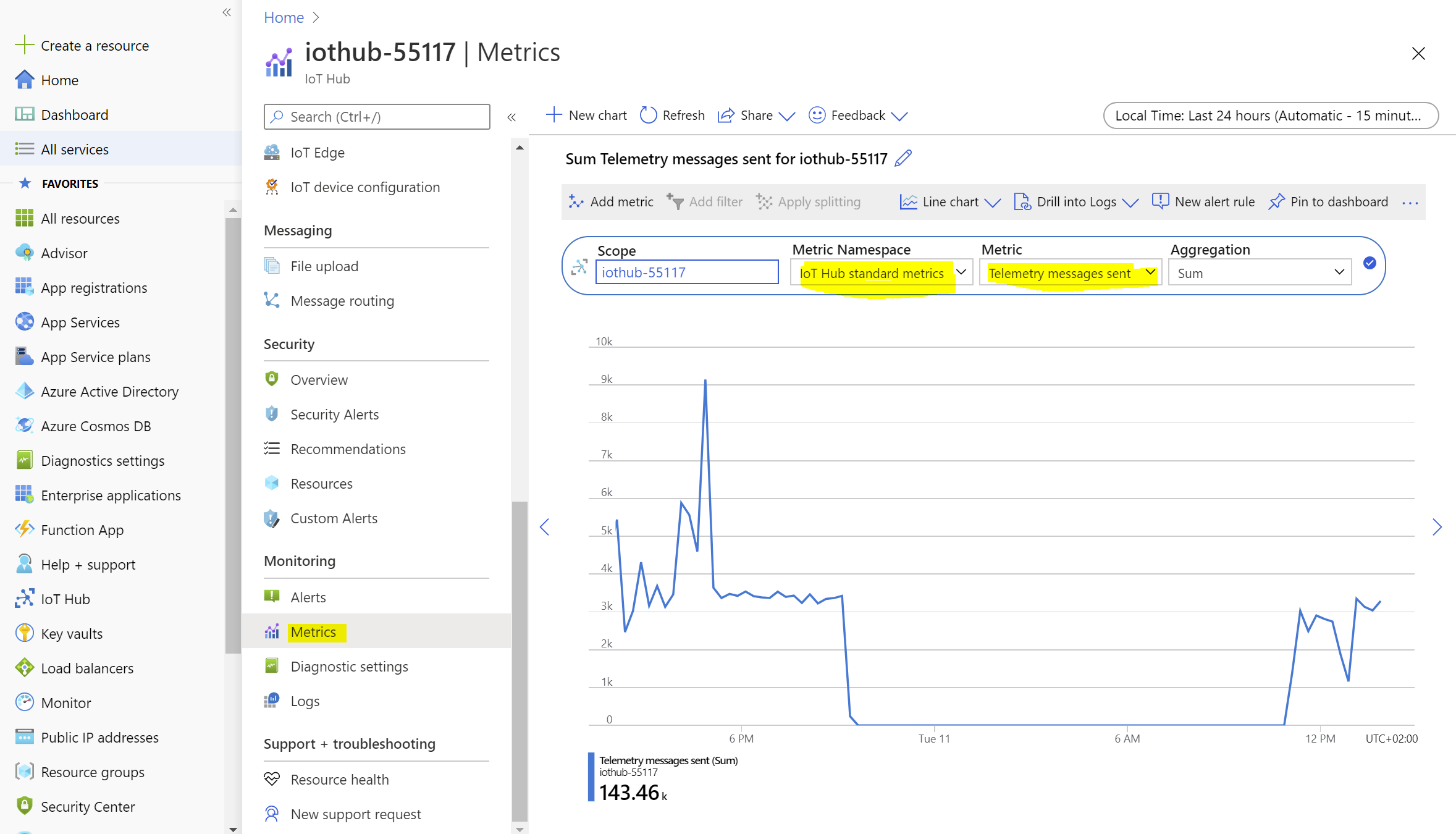Open the Dashboard sidebar item
Viewport: 1456px width, 834px height.
coord(74,115)
